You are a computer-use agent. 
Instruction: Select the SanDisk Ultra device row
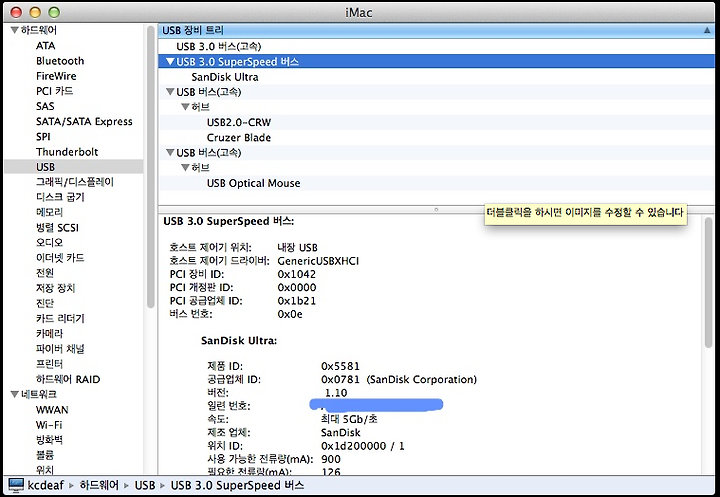pyautogui.click(x=436, y=77)
